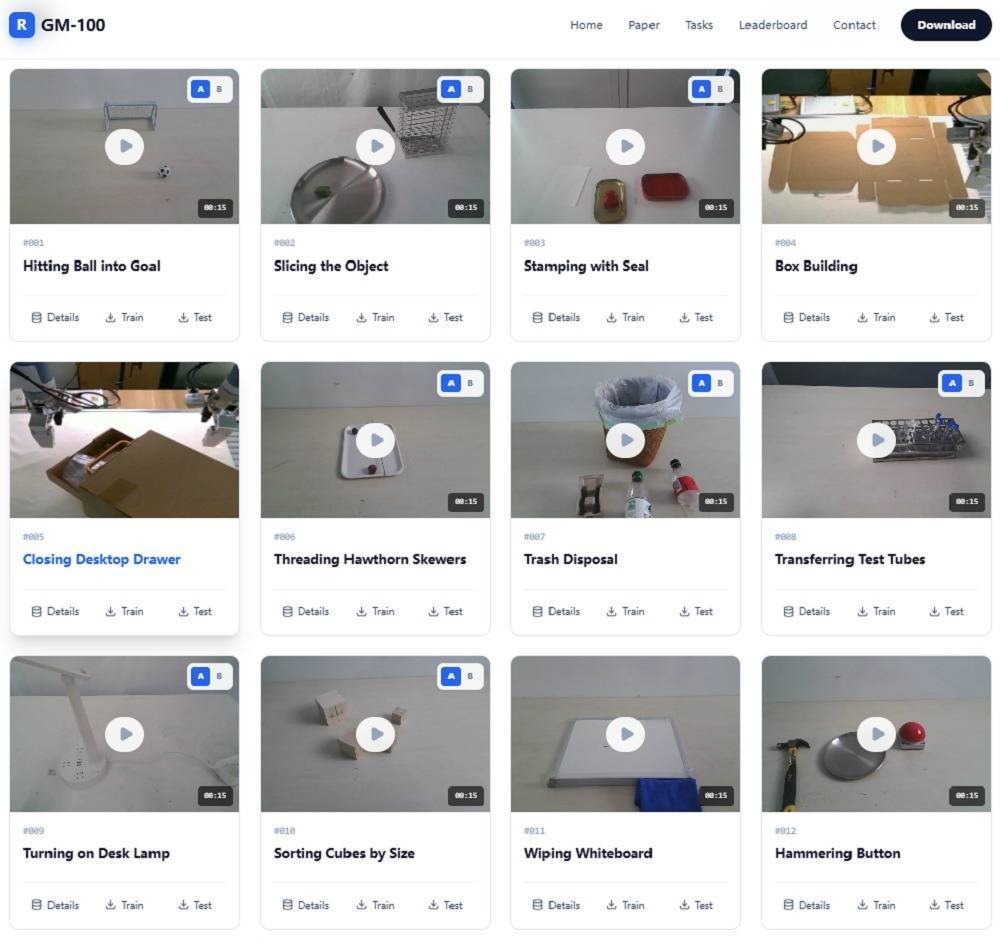Click the GM-100 logo icon
This screenshot has width=1000, height=944.
(22, 25)
